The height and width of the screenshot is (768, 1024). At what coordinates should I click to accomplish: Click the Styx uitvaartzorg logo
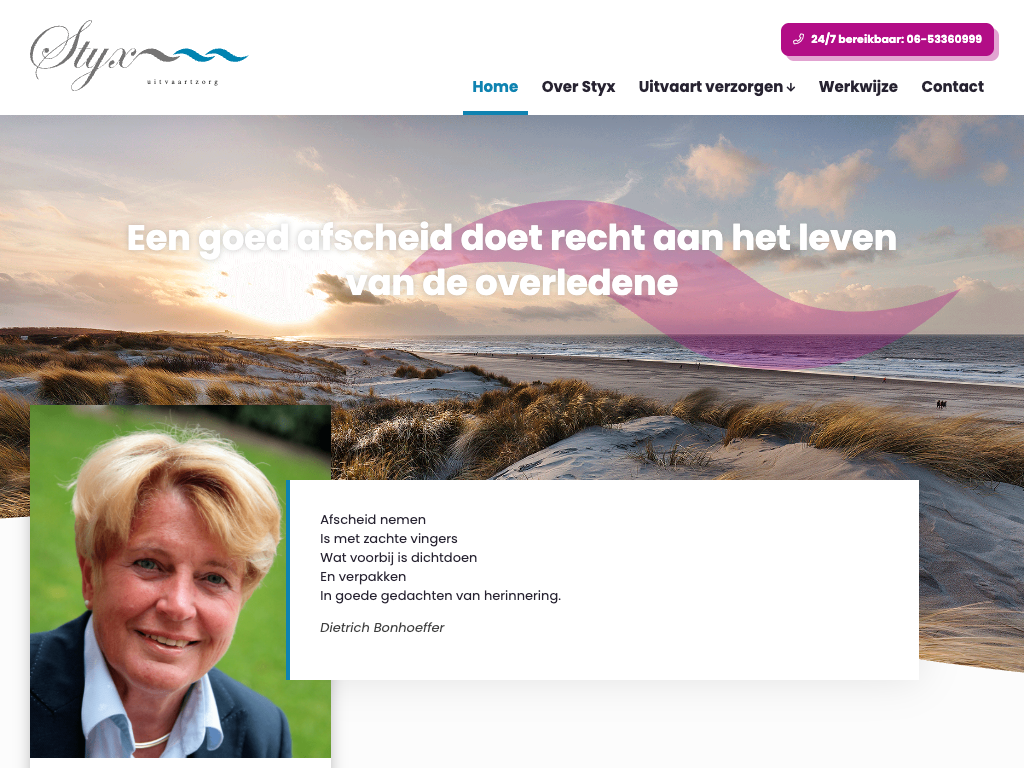tap(138, 56)
